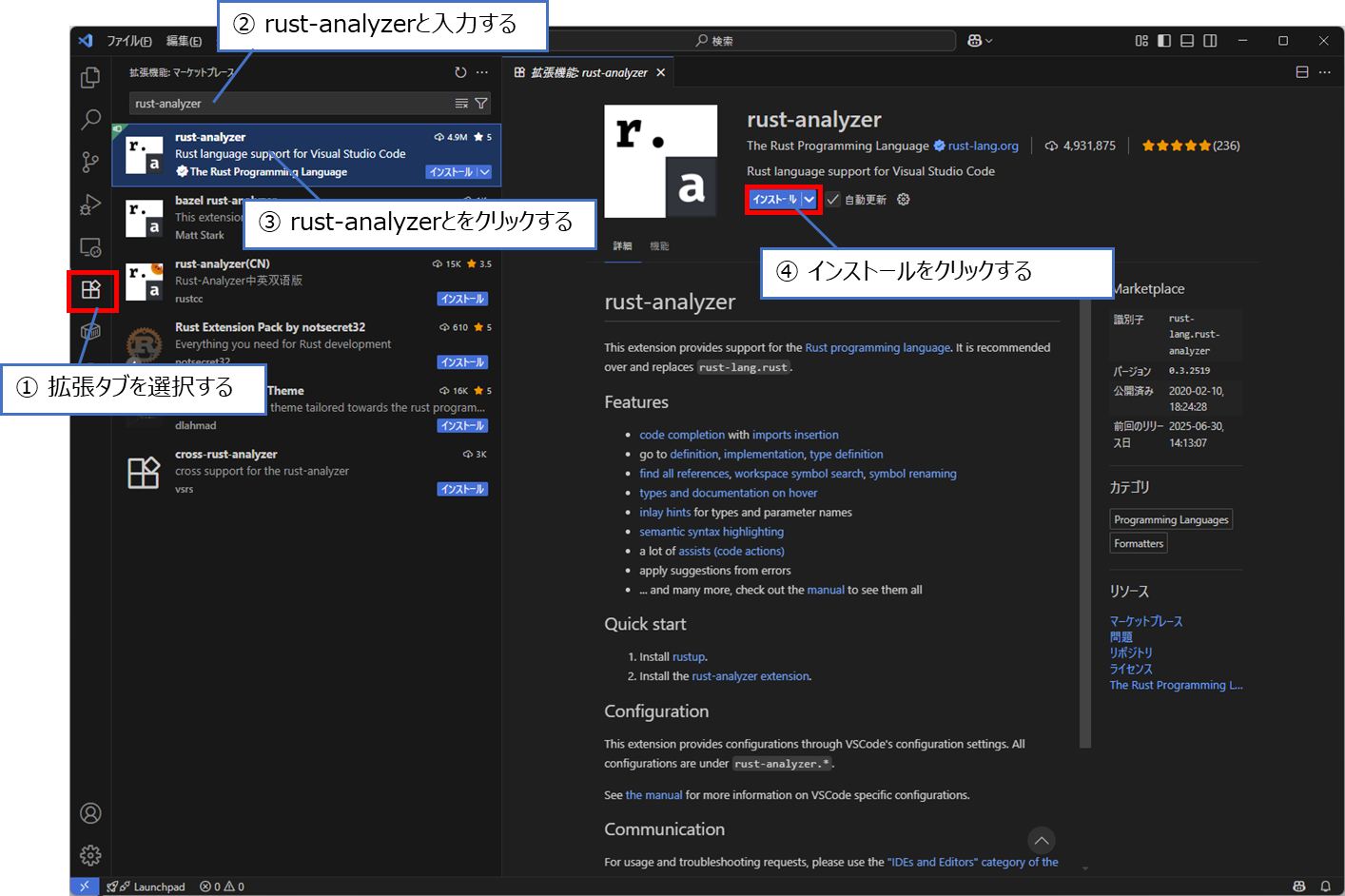Refresh the extensions marketplace list

(460, 71)
